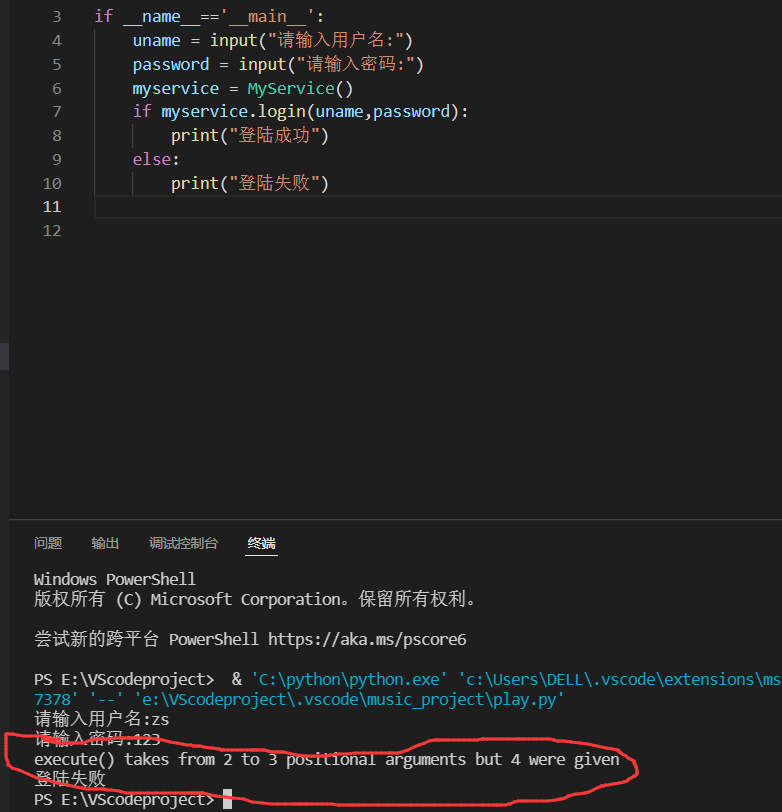Click the __name__ variable in line 3
782x812 pixels.
pyautogui.click(x=161, y=17)
